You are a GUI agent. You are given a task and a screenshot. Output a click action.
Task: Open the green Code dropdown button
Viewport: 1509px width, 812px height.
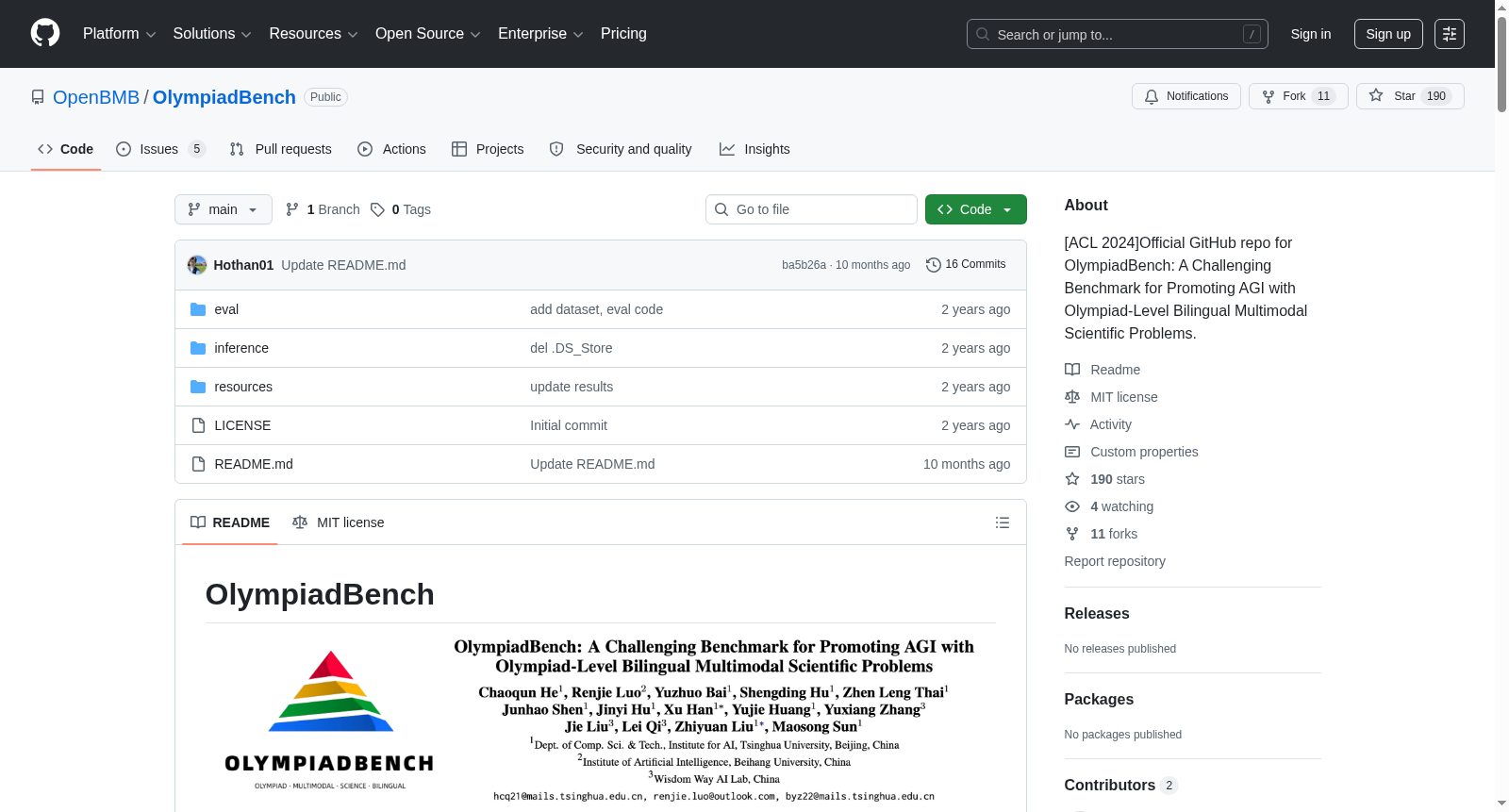click(x=976, y=209)
